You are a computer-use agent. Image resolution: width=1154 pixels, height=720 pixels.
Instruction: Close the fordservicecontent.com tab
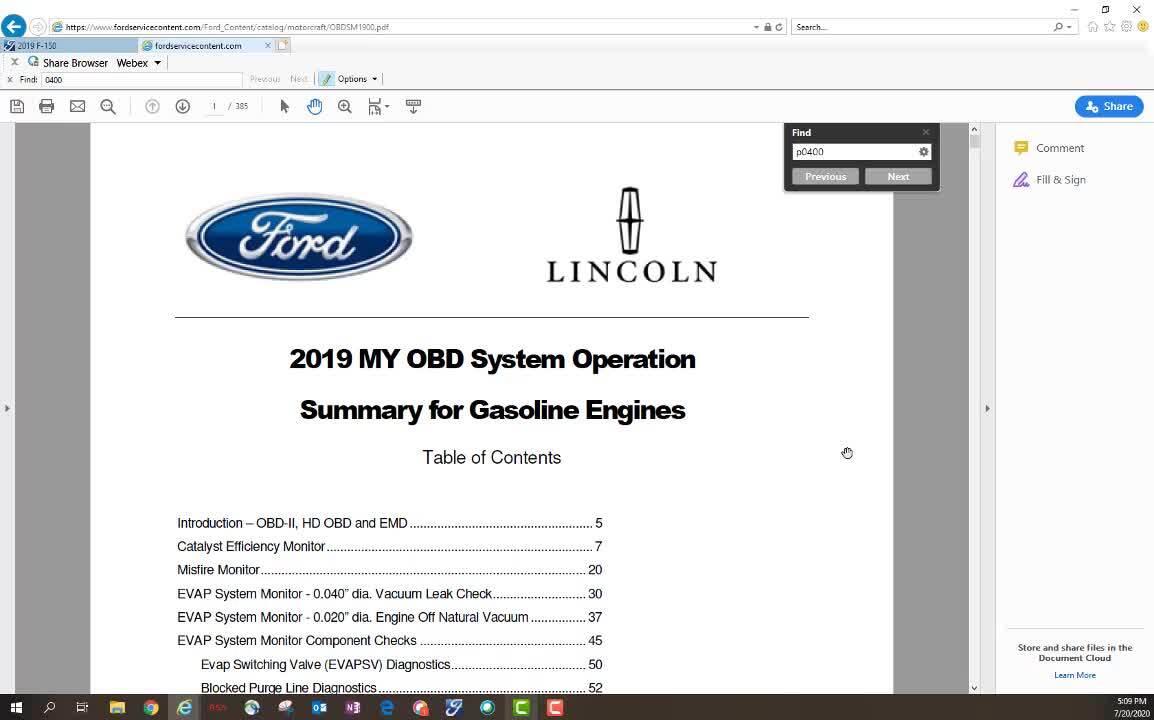[267, 46]
